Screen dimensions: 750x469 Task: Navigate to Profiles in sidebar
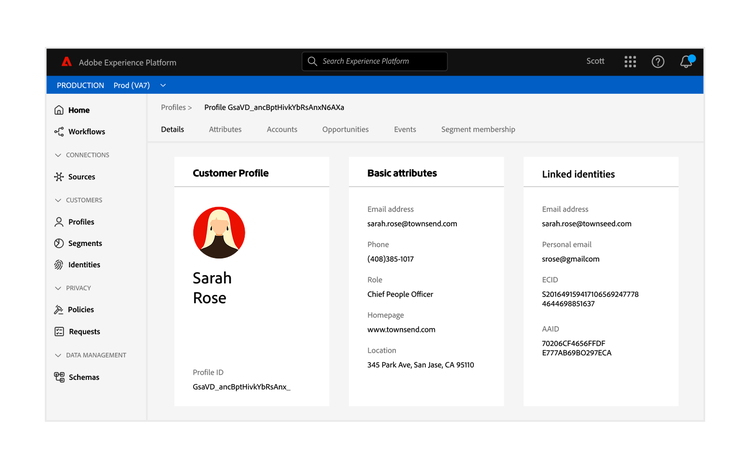tap(81, 222)
